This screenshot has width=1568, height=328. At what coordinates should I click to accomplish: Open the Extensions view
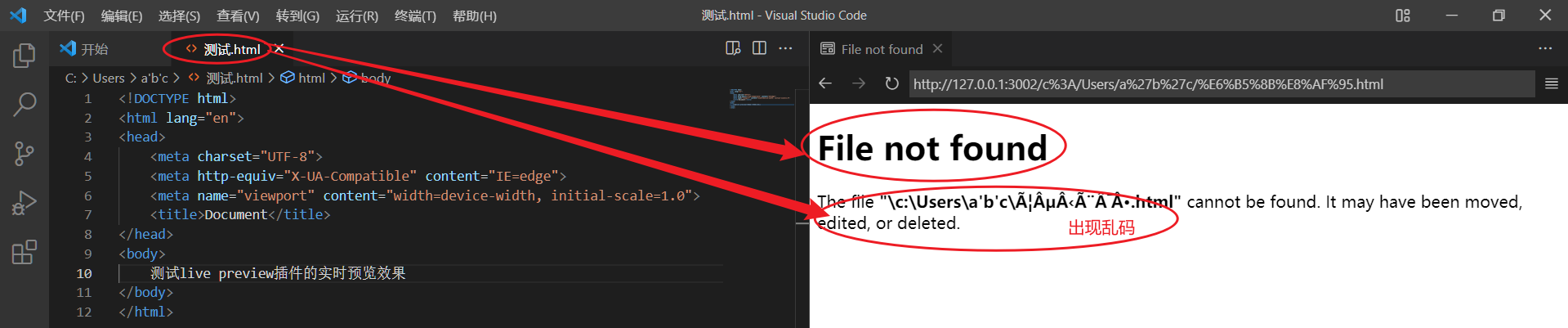pos(25,252)
